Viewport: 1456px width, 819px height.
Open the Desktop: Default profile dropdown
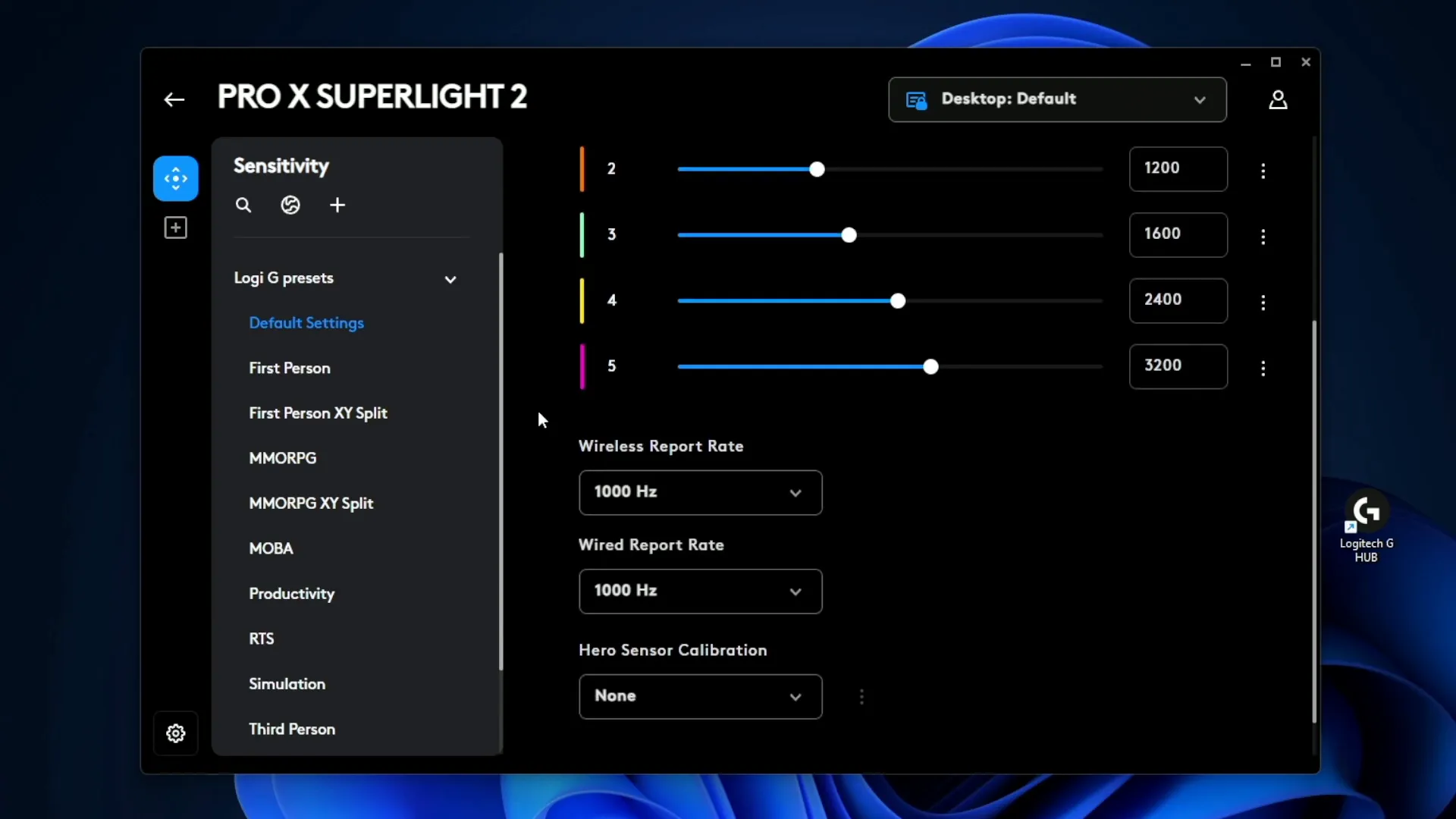tap(1057, 99)
